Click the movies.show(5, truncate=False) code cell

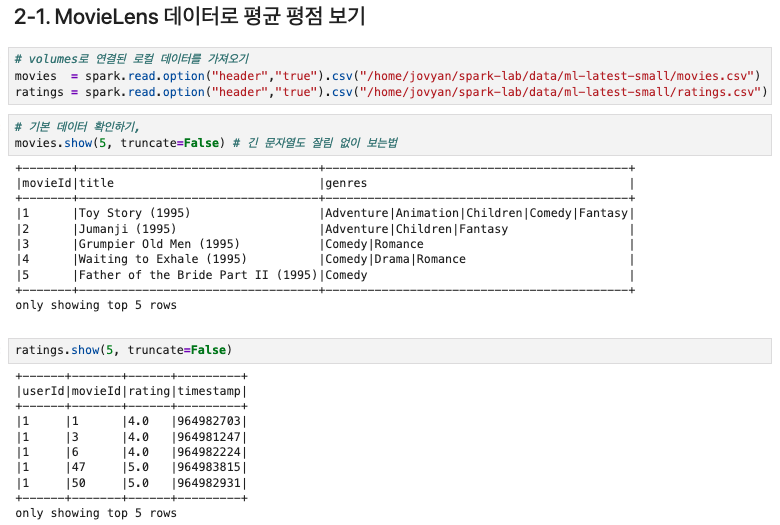coord(390,135)
